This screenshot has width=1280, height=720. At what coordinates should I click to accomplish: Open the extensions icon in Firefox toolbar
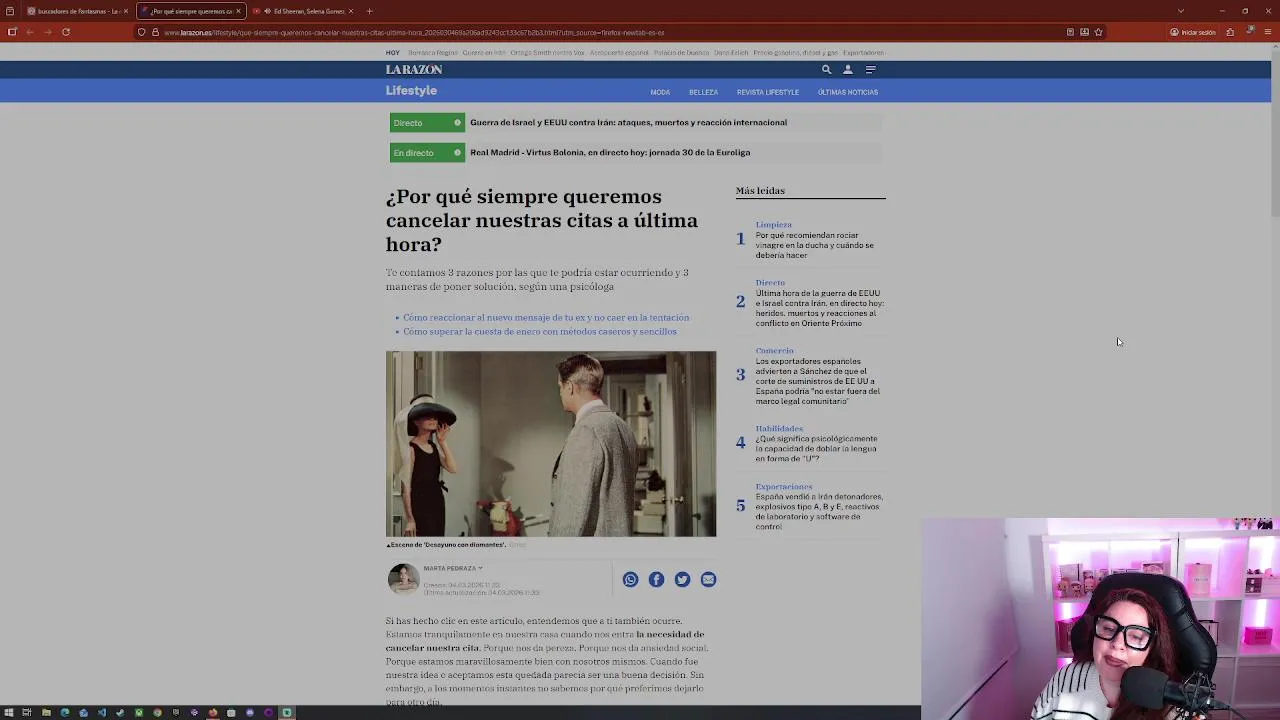click(1230, 32)
